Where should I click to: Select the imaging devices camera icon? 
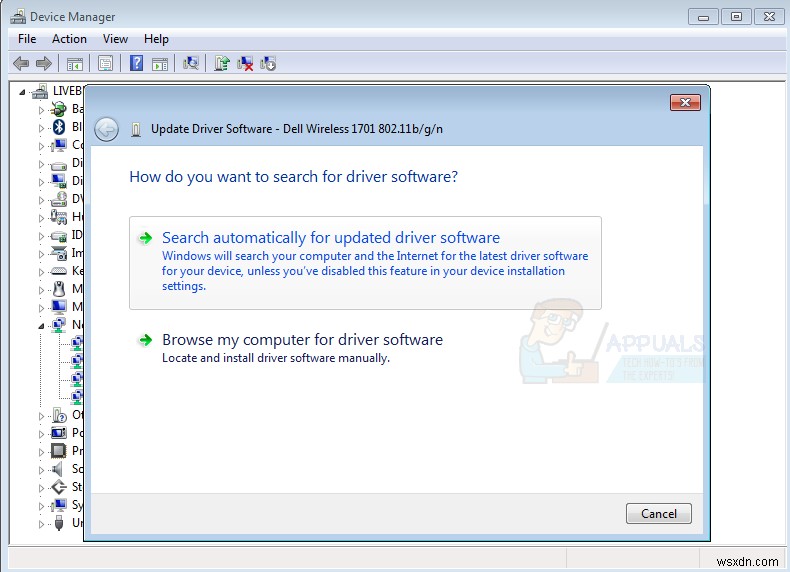point(59,253)
